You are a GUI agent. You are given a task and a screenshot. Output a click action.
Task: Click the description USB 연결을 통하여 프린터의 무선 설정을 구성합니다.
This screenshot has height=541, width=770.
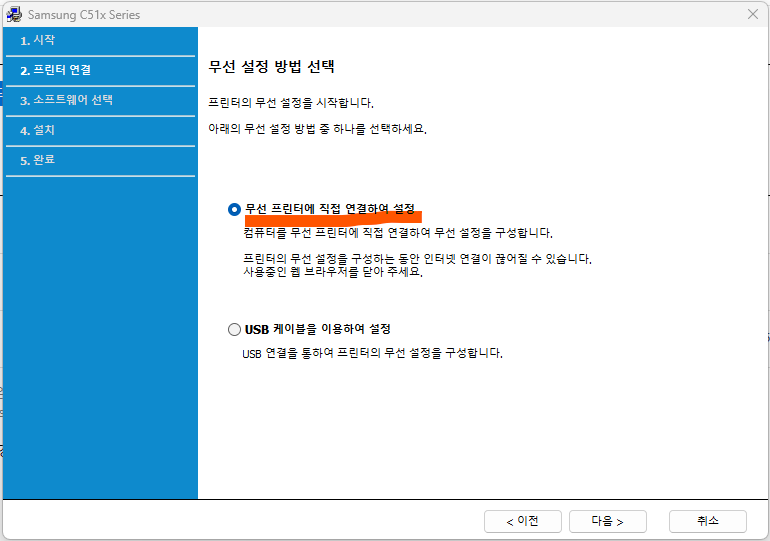pos(373,353)
